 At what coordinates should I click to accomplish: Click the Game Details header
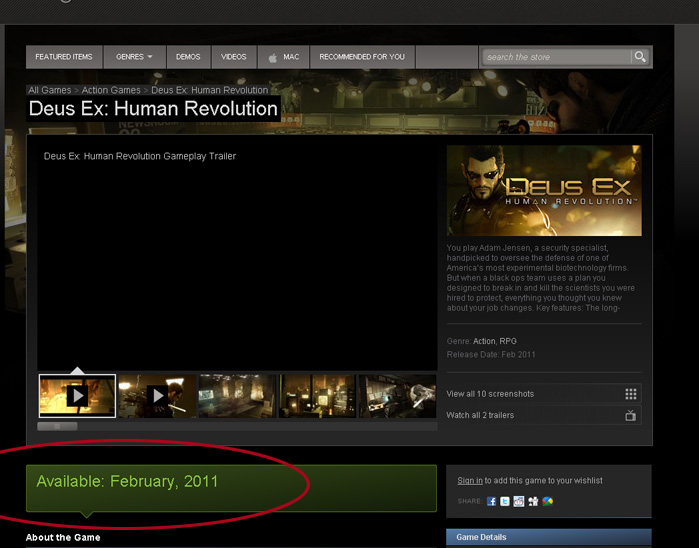pyautogui.click(x=549, y=537)
